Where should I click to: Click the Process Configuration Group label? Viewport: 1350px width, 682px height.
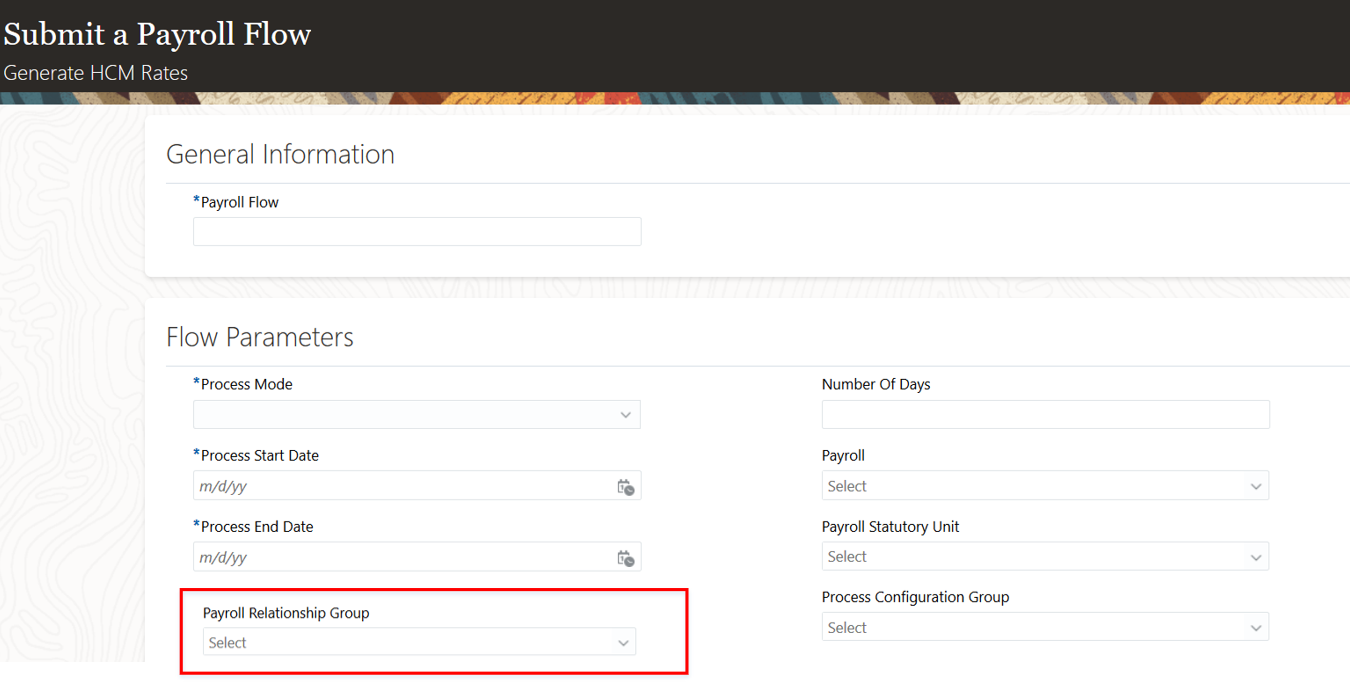(915, 597)
